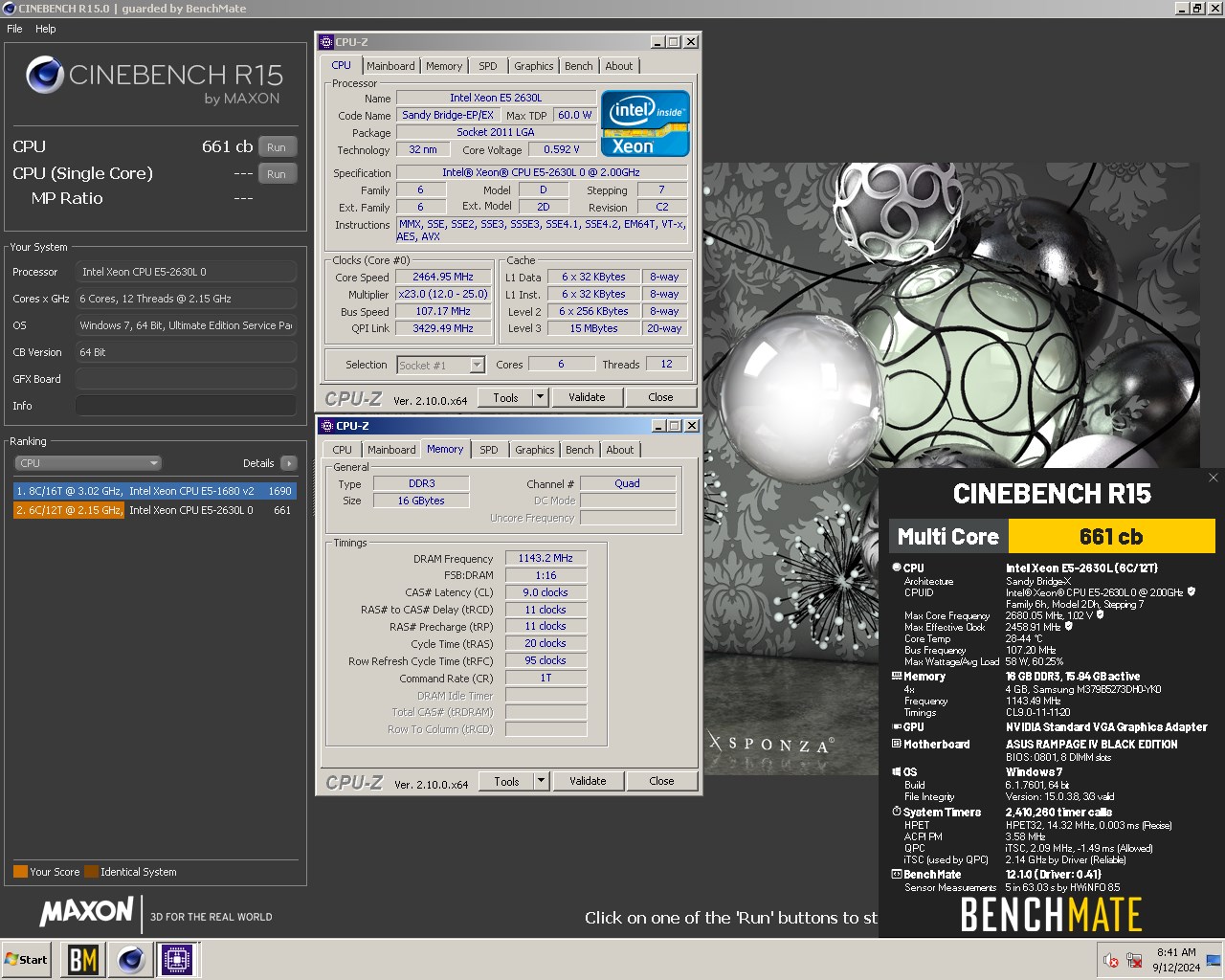This screenshot has height=980, width=1225.
Task: Select Memory tab in CPU-Z Processor window
Action: click(444, 66)
